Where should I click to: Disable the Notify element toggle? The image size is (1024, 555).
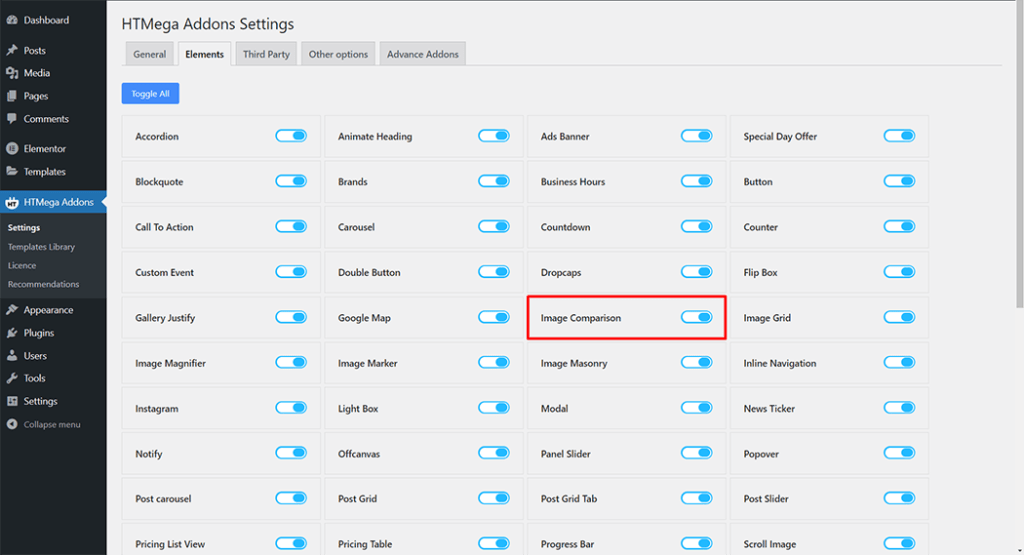point(291,453)
